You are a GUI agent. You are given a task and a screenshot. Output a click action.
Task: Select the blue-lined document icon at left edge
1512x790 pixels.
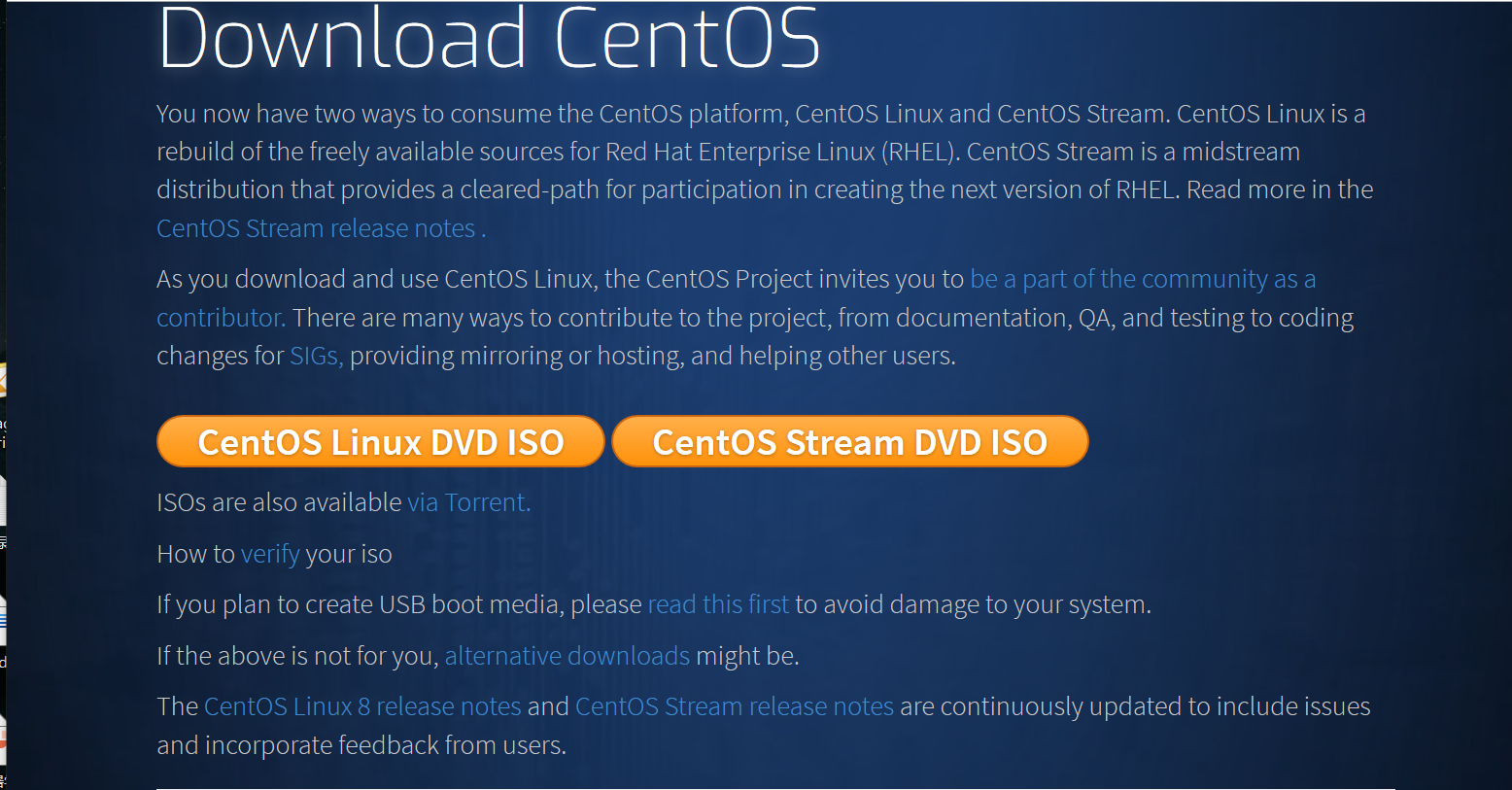3,619
